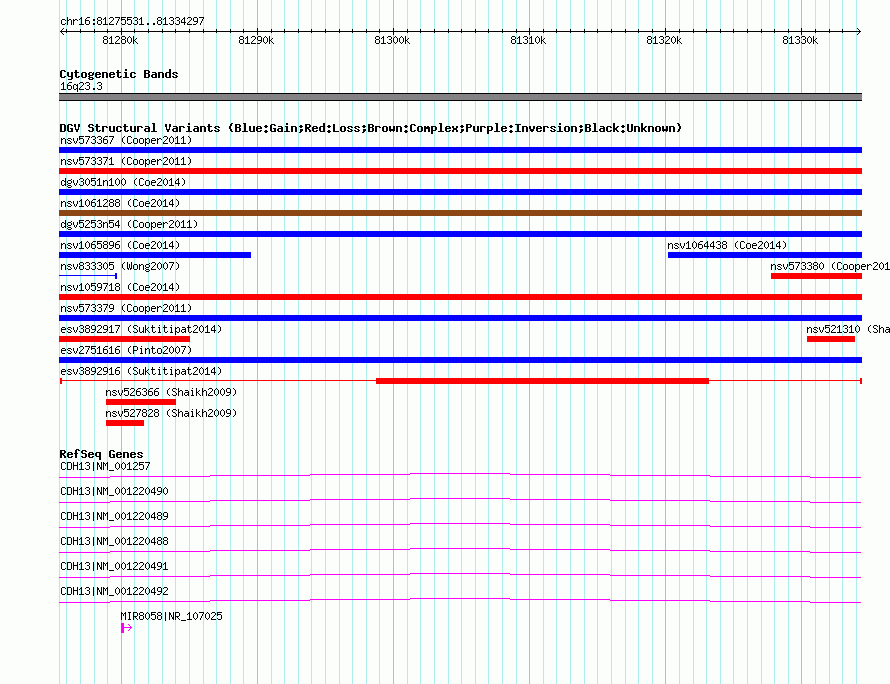Screen dimensions: 890x684
Task: Select the nsv833305 thin blue line
Action: click(88, 276)
